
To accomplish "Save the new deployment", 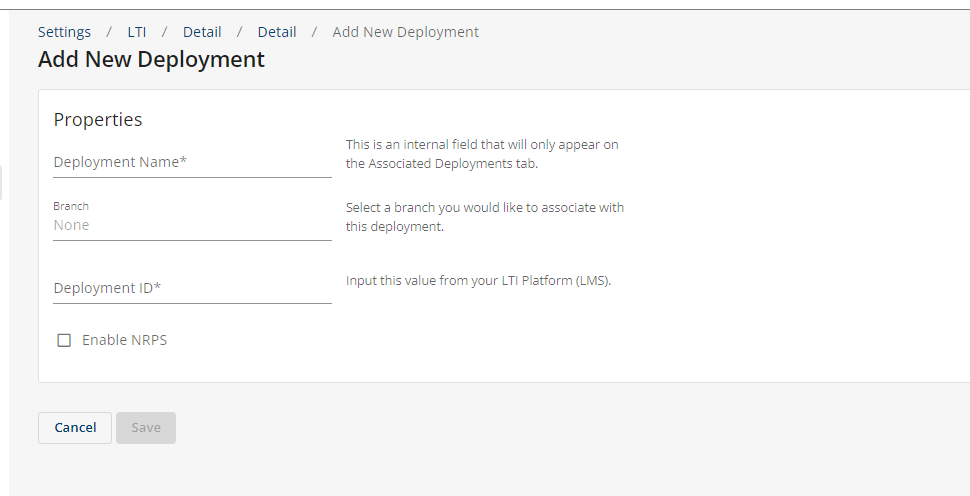I will 146,428.
